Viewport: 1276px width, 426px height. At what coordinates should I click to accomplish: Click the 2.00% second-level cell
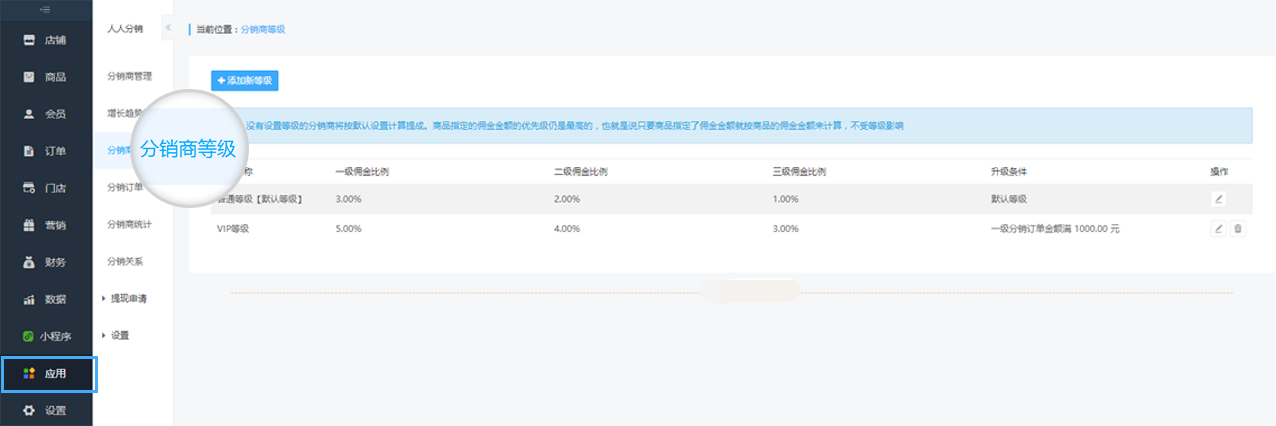click(566, 199)
